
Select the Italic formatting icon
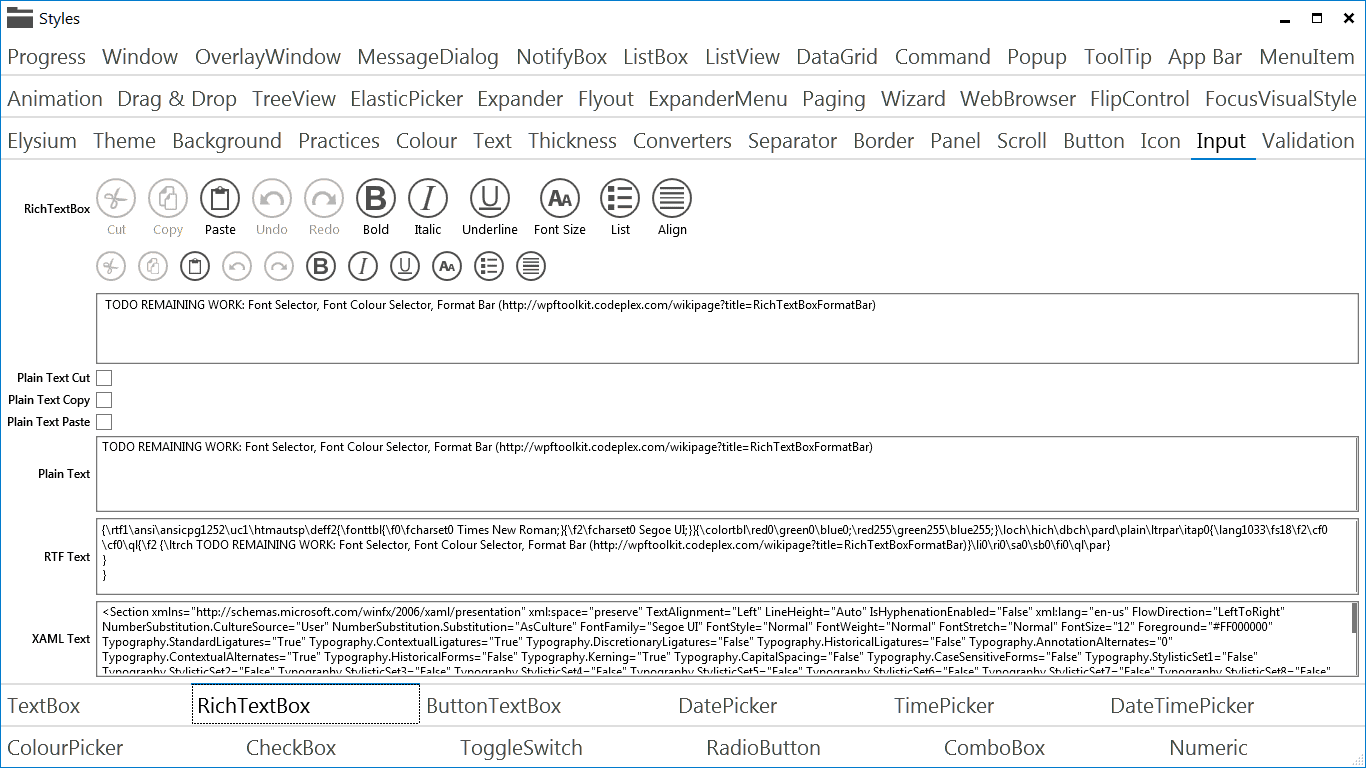click(428, 200)
